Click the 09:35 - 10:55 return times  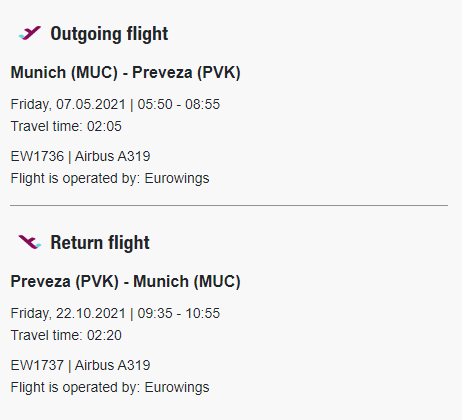point(179,313)
